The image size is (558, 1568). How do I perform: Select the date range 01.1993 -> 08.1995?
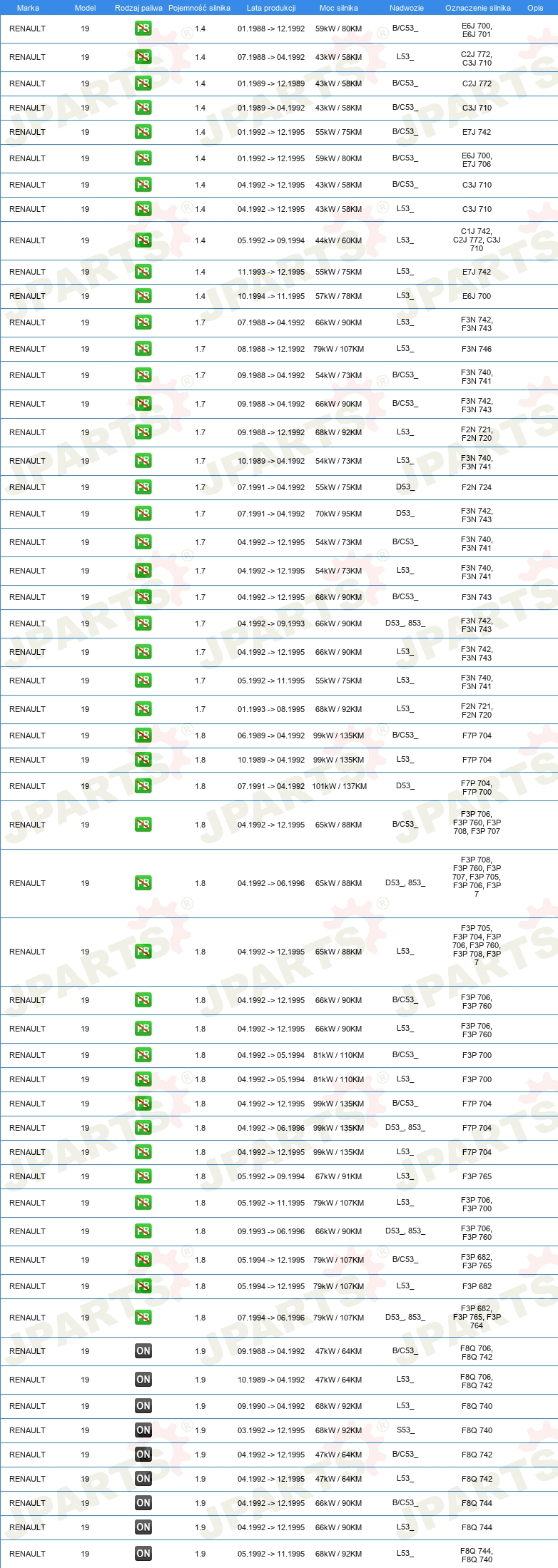pyautogui.click(x=271, y=709)
